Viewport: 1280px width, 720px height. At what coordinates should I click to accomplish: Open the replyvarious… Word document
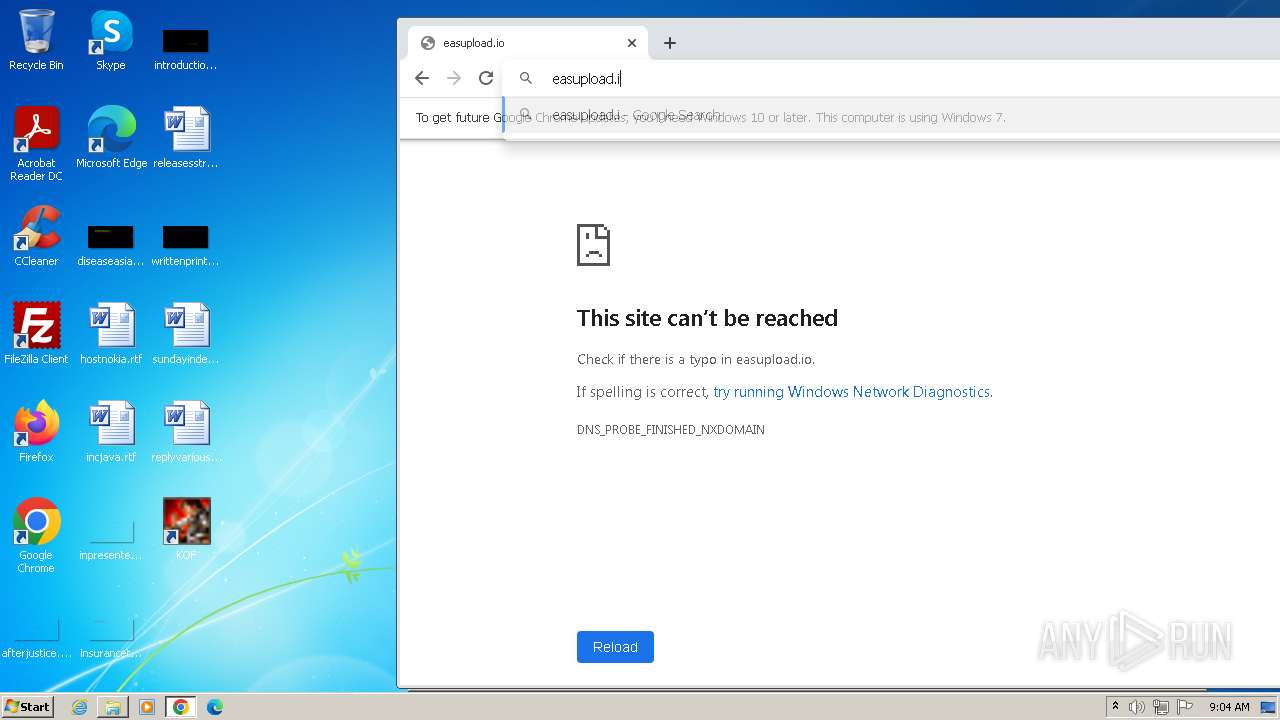pos(186,431)
